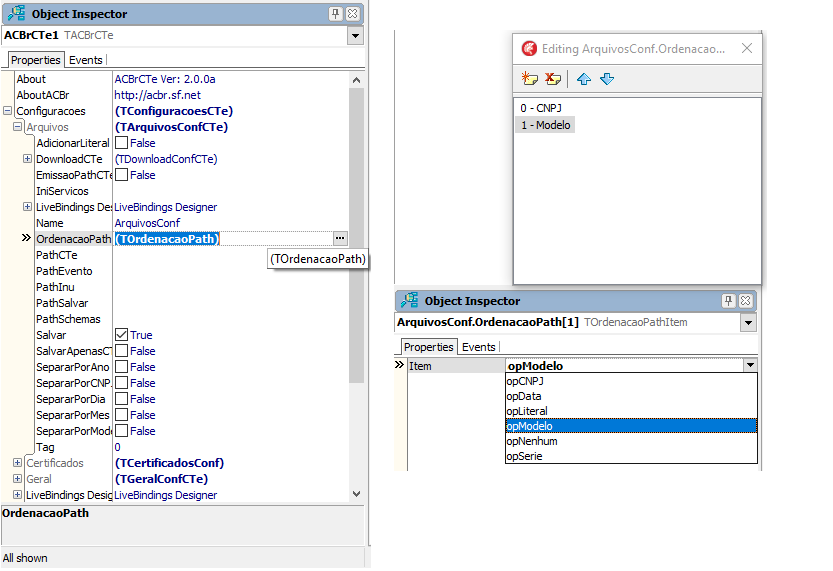Choose opModelo from the Item list
This screenshot has width=833, height=571.
(x=631, y=426)
